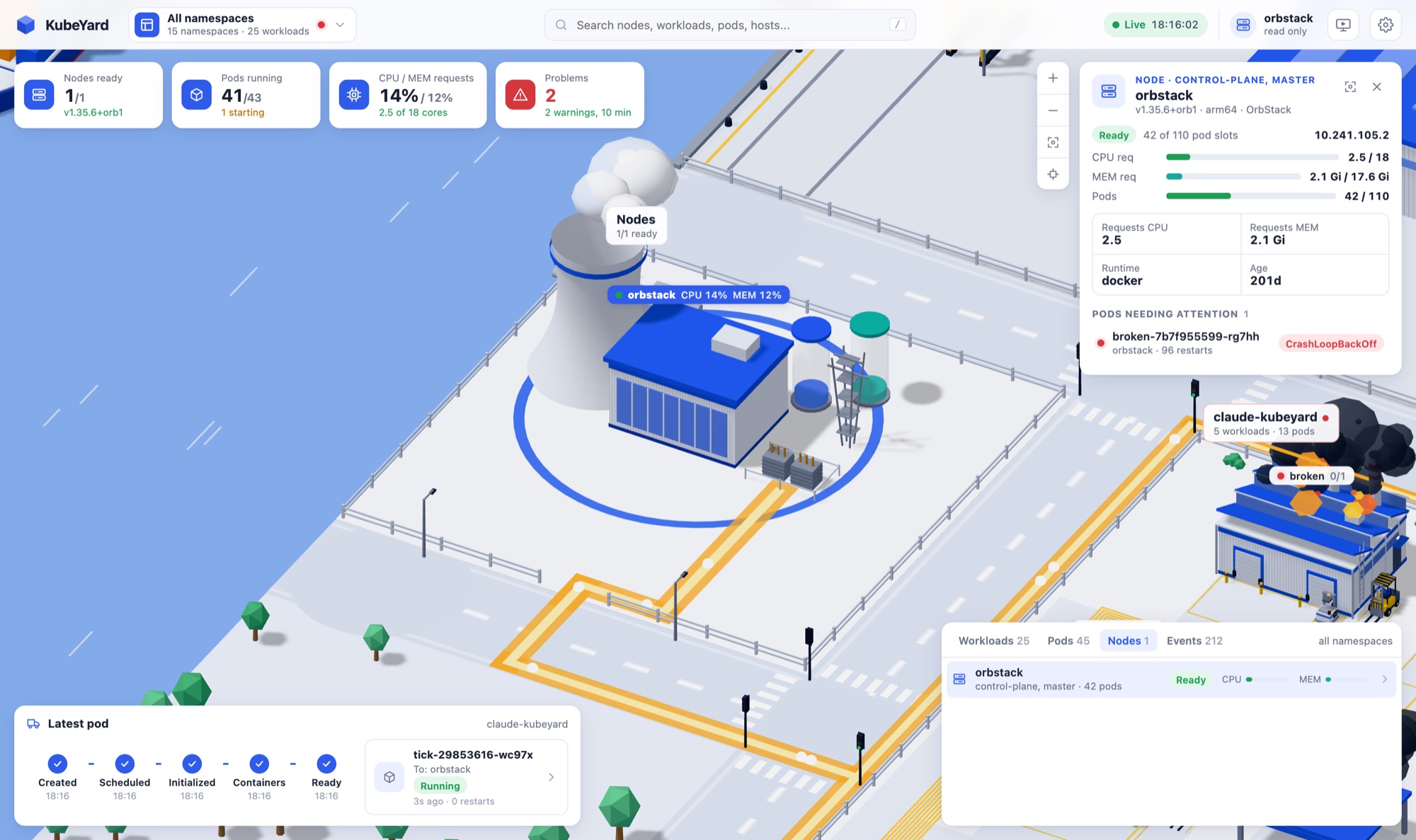Expand the orbstack row chevron in nodes list
The width and height of the screenshot is (1416, 840).
[x=1384, y=679]
